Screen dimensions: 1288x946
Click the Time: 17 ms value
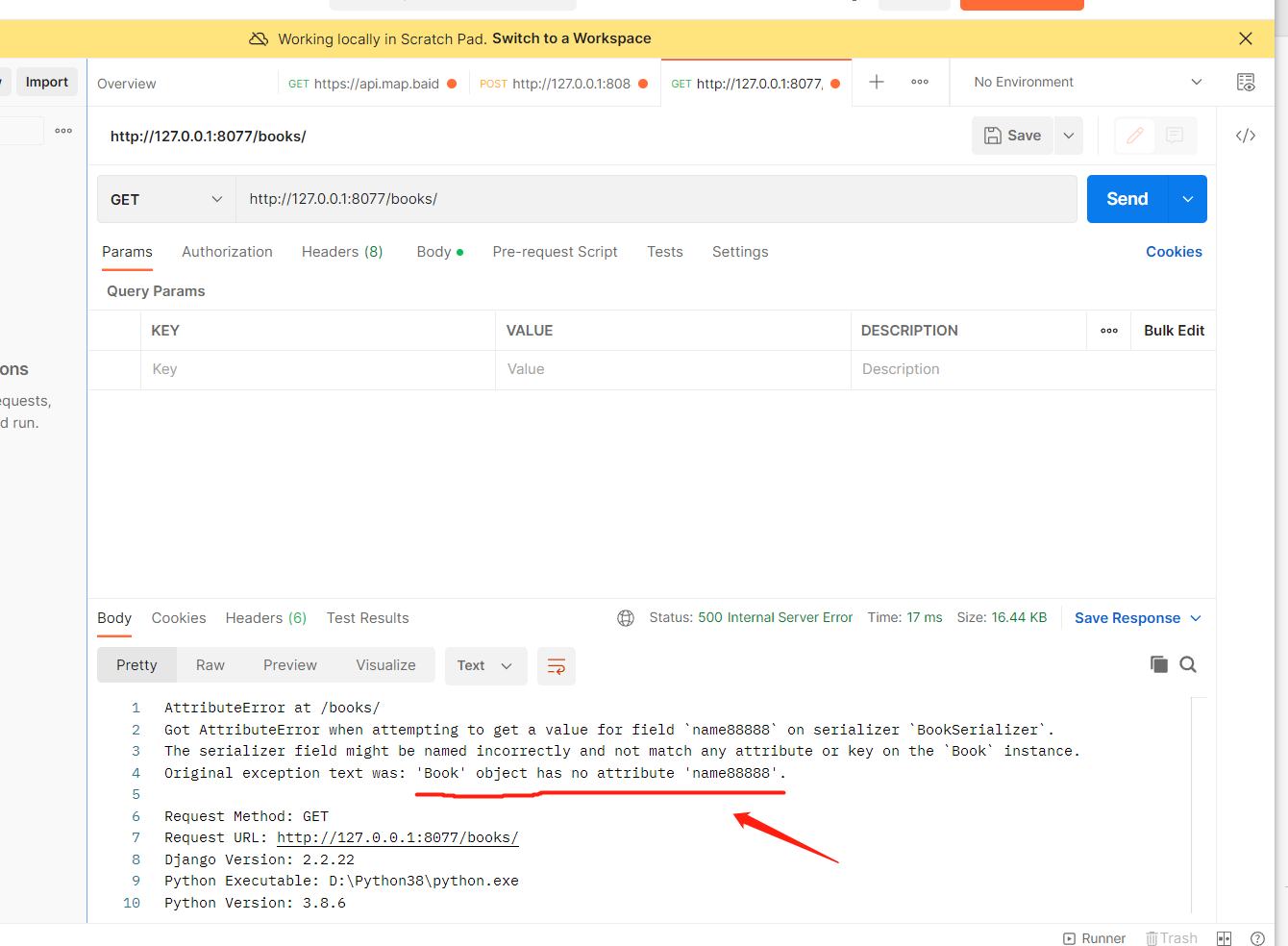[x=926, y=617]
